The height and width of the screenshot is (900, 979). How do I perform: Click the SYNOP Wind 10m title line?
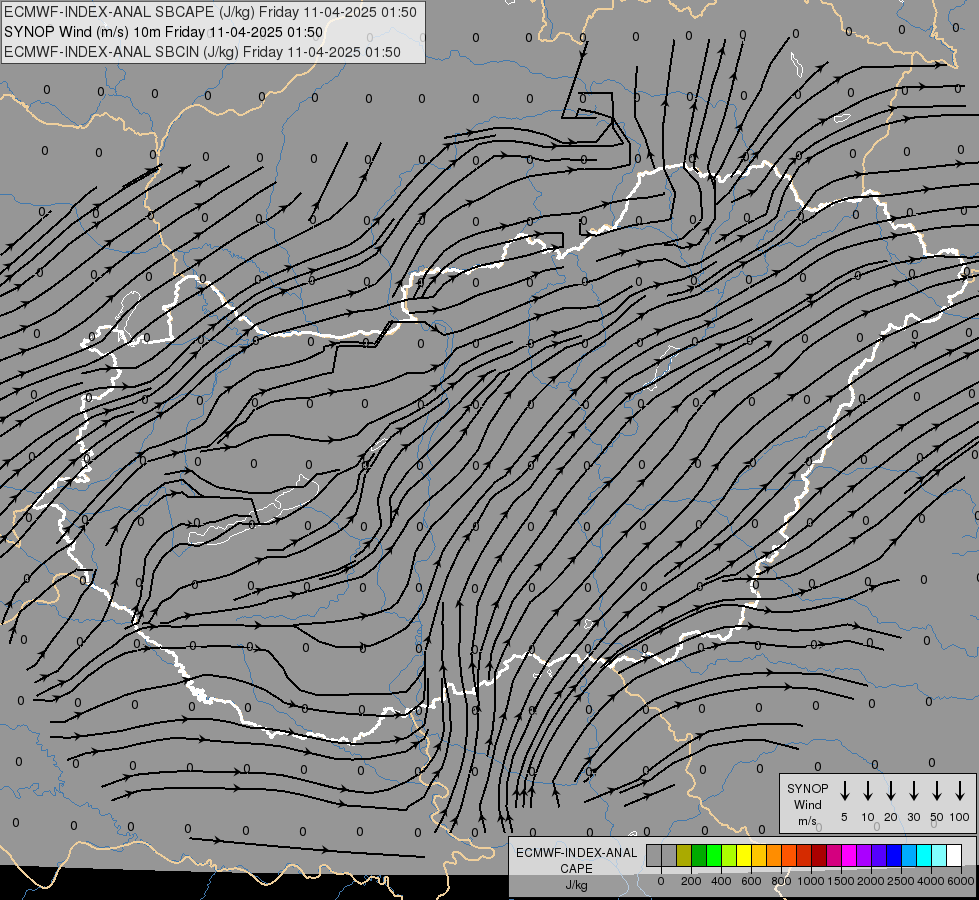coord(163,32)
